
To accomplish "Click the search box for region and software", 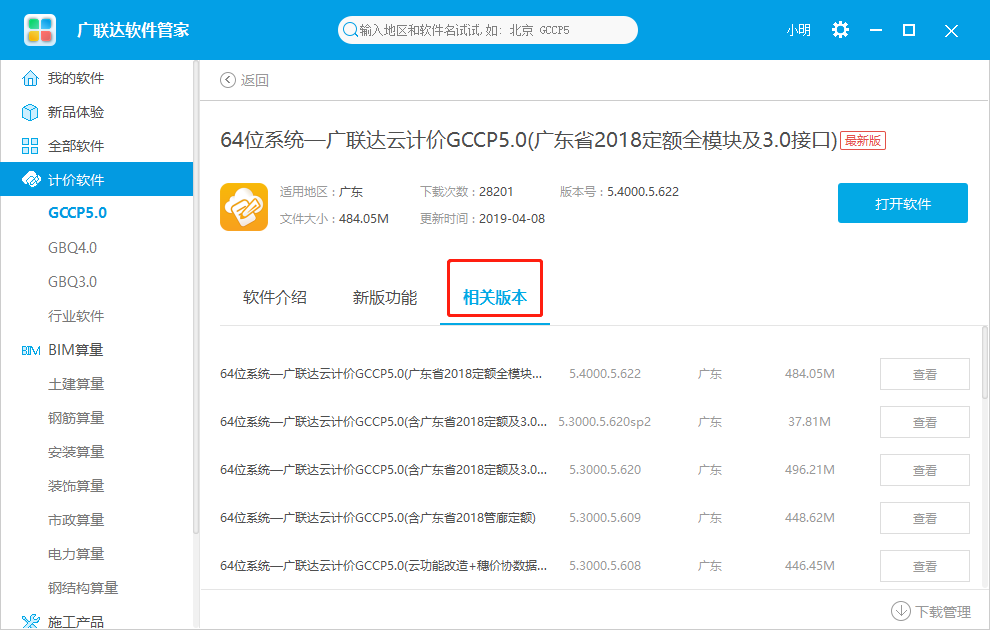I will [x=487, y=30].
